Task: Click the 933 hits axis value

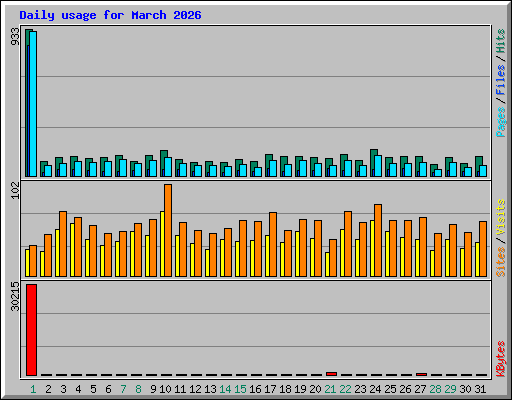Action: click(15, 37)
